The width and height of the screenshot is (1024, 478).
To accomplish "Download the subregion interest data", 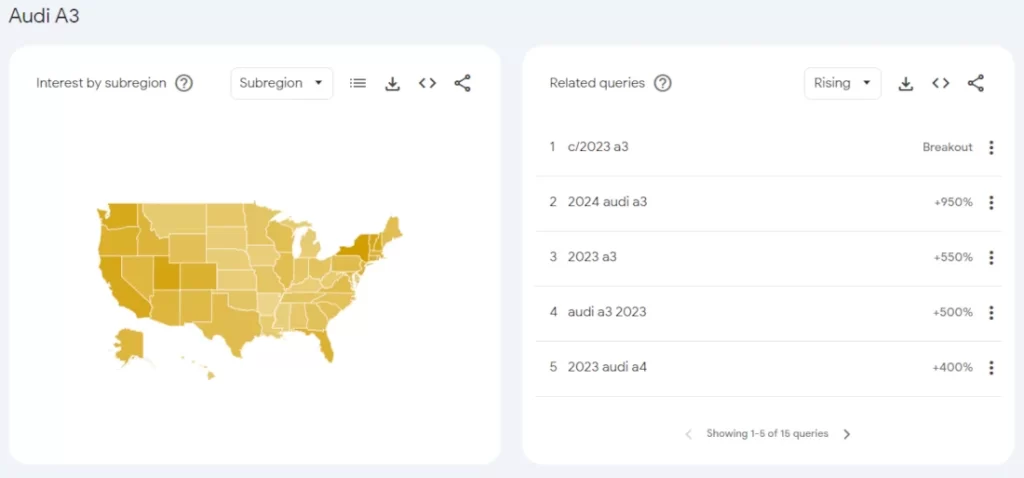I will click(x=392, y=83).
